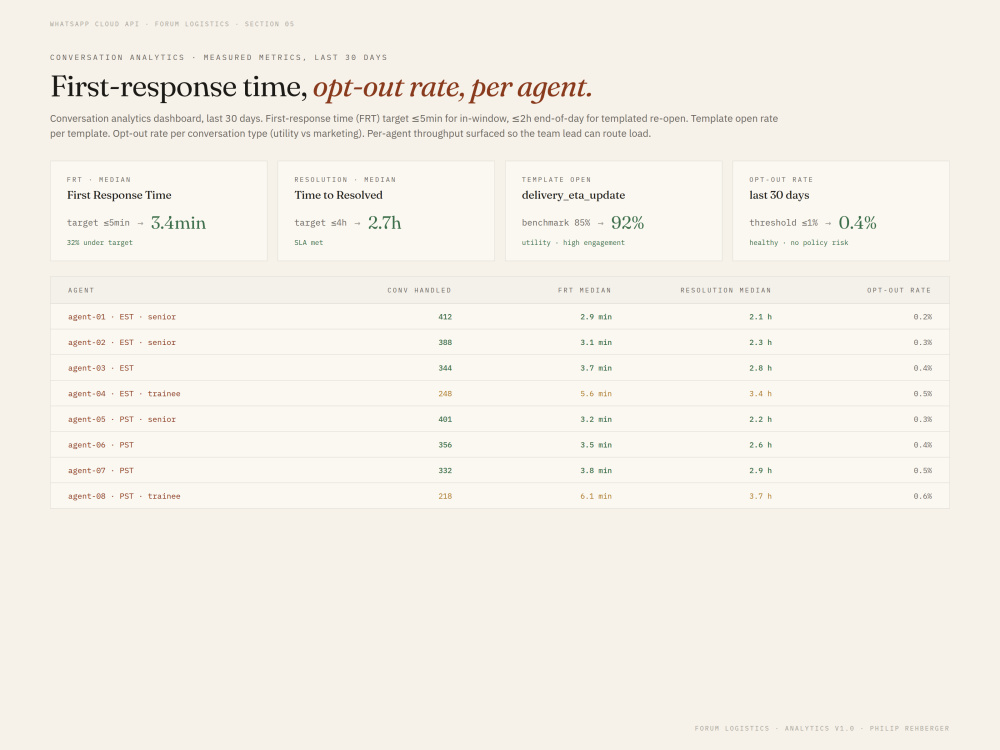Screen dimensions: 1000x750
Task: Click 'utility · high engagement' note
Action: click(573, 242)
